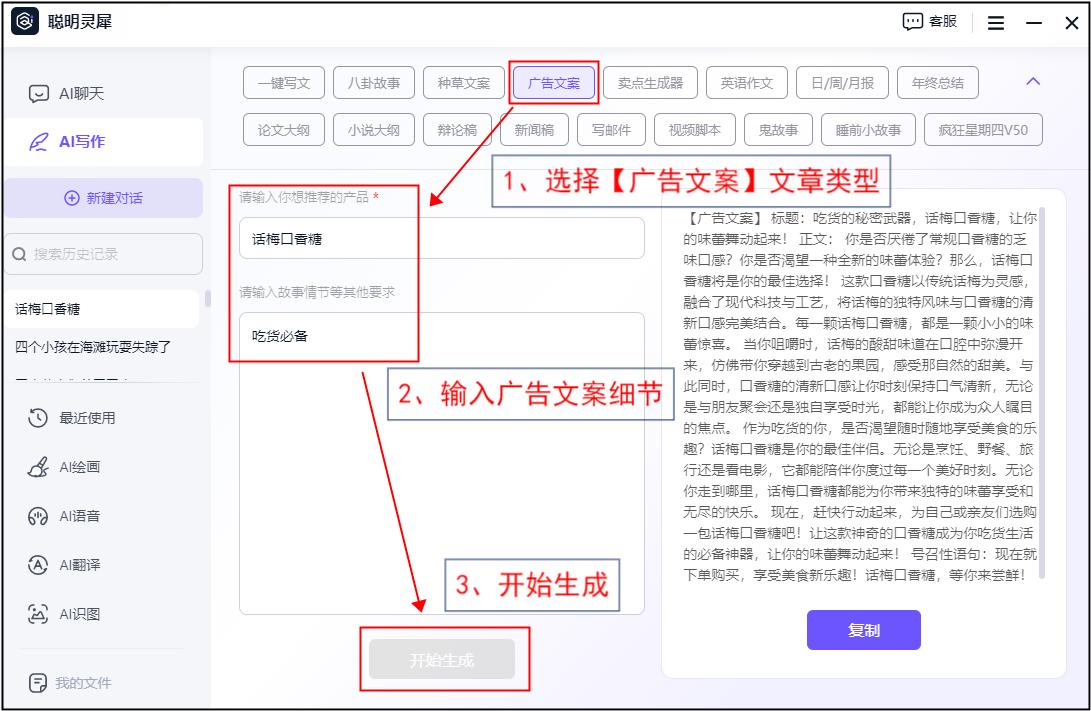Choose the 疯狂星期四V50 template

tap(983, 130)
